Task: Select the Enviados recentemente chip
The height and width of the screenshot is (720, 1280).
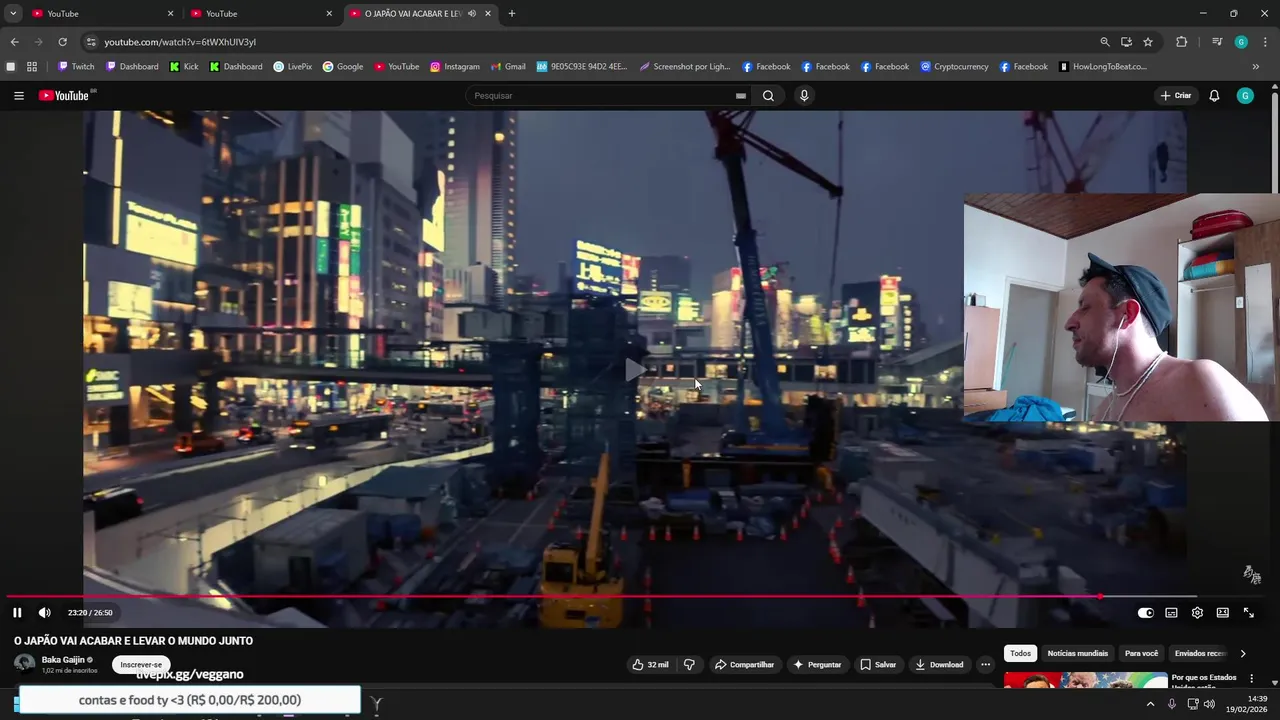Action: (x=1199, y=653)
